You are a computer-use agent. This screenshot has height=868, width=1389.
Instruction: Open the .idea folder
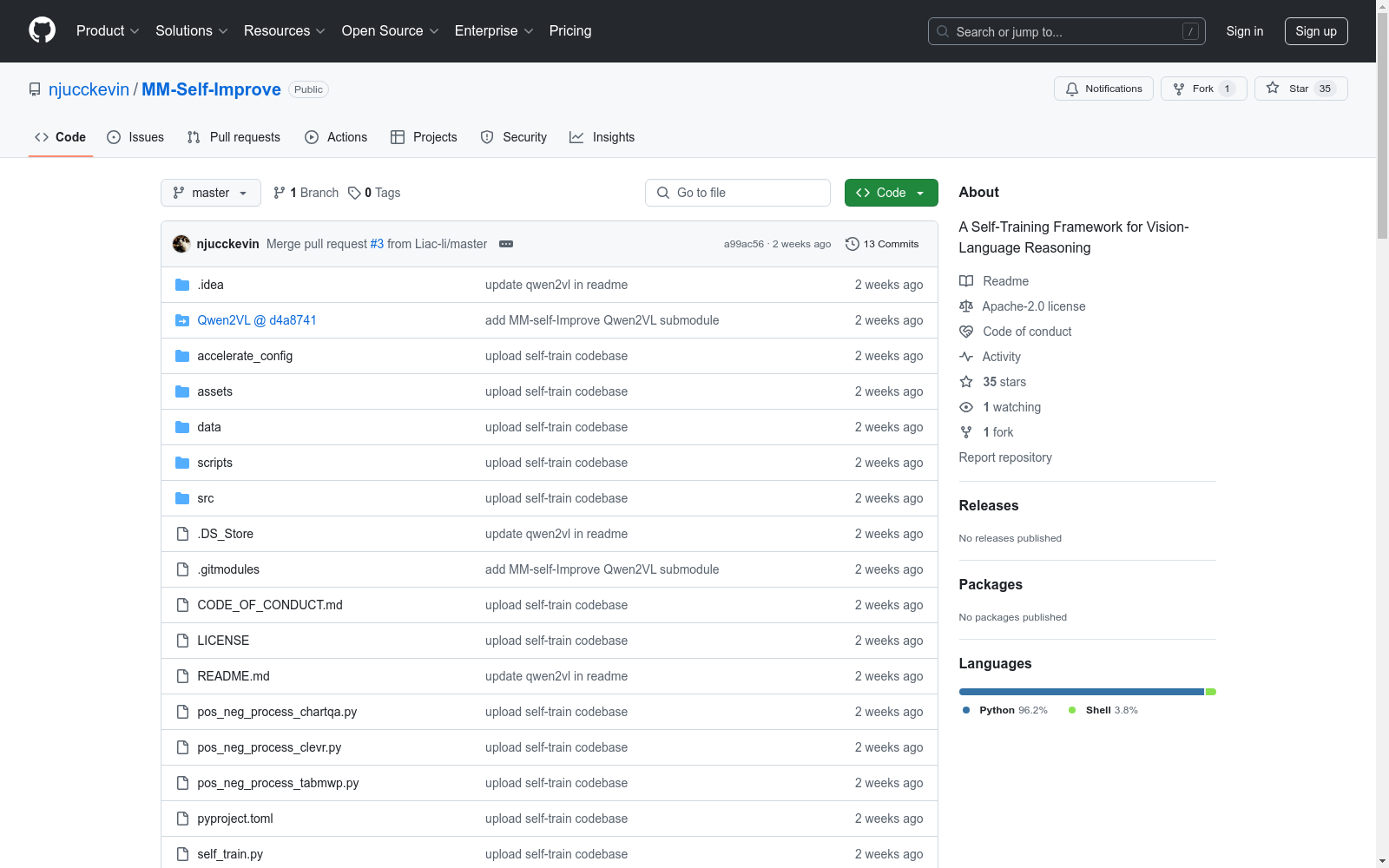(x=210, y=285)
